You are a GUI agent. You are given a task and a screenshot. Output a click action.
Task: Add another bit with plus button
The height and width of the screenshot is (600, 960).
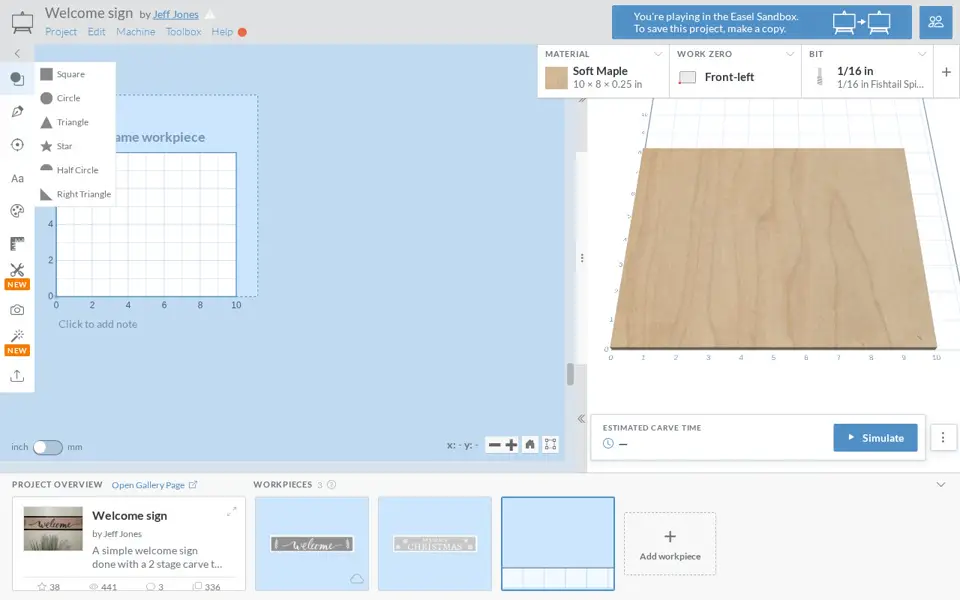tap(946, 72)
